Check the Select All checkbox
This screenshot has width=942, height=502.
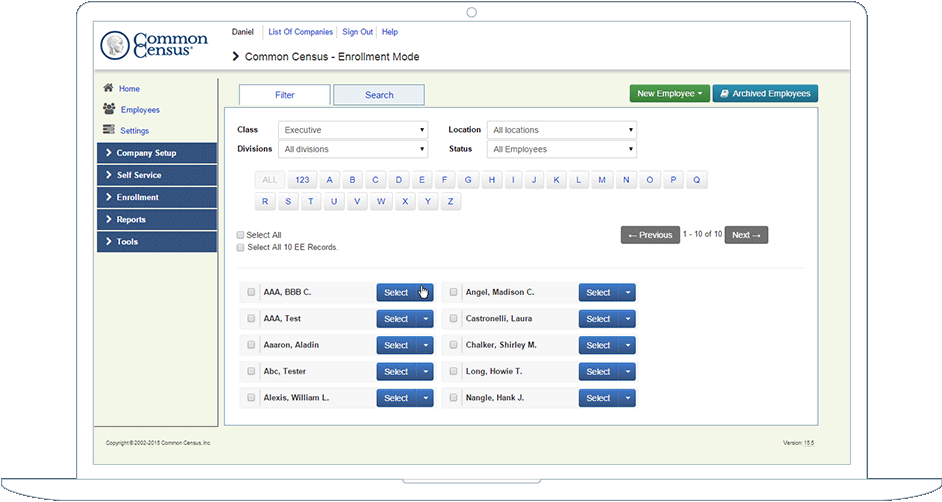(x=240, y=235)
